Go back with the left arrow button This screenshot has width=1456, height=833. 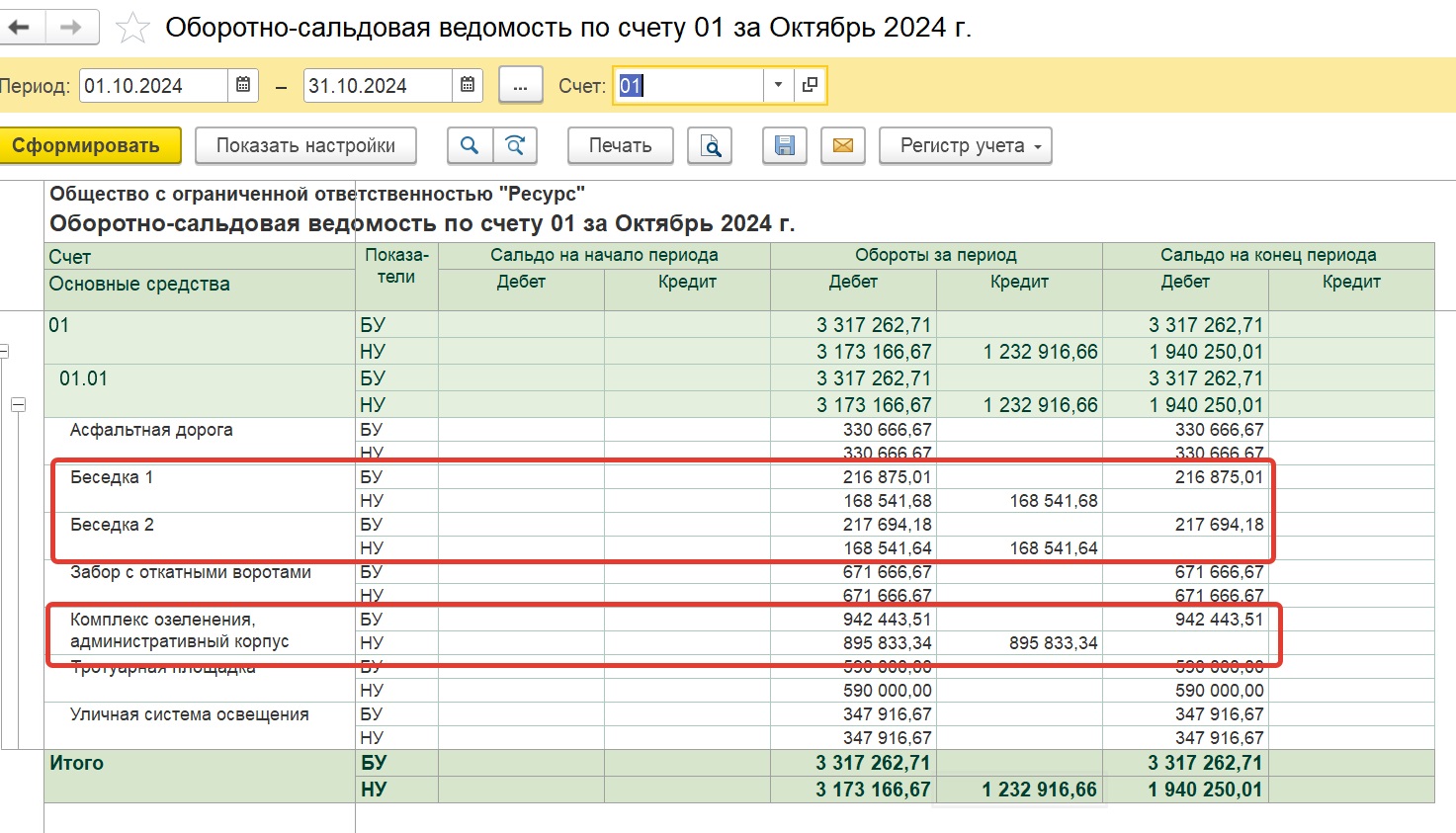pyautogui.click(x=22, y=28)
